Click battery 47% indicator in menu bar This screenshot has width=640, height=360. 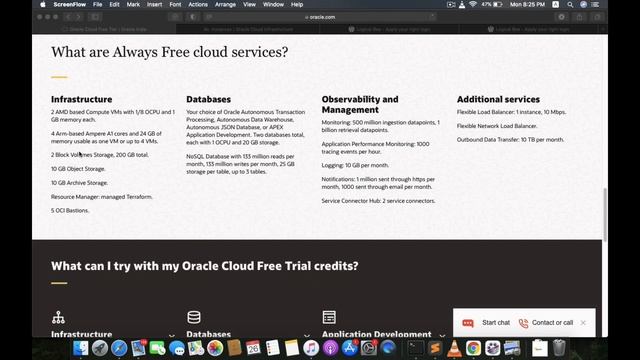pyautogui.click(x=492, y=4)
